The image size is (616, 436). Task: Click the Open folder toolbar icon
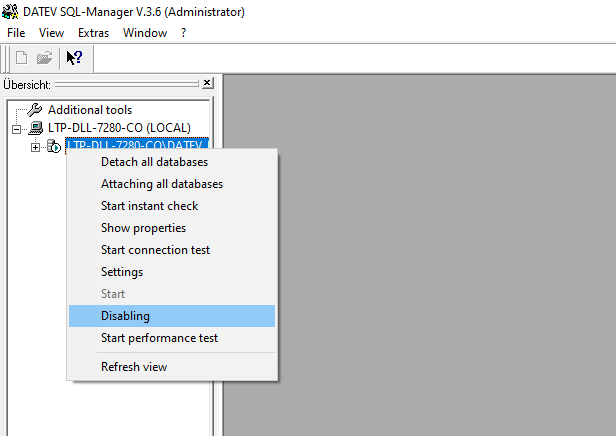(x=44, y=58)
